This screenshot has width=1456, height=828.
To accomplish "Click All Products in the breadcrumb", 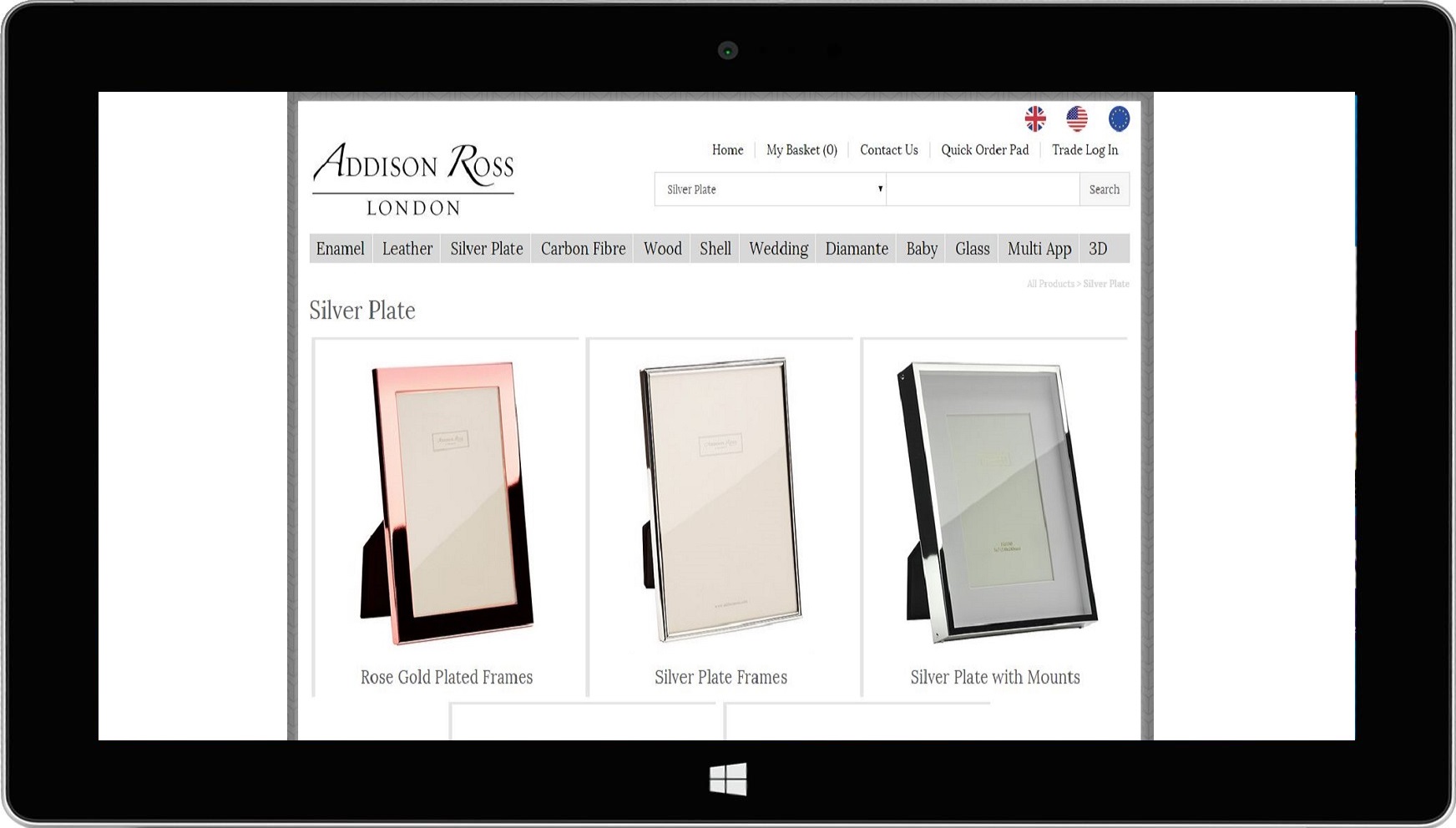I will pos(1050,284).
